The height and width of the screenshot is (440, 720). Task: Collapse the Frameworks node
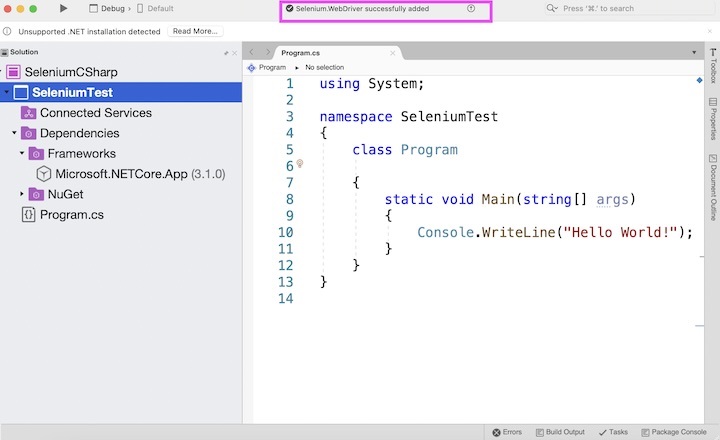[22, 153]
